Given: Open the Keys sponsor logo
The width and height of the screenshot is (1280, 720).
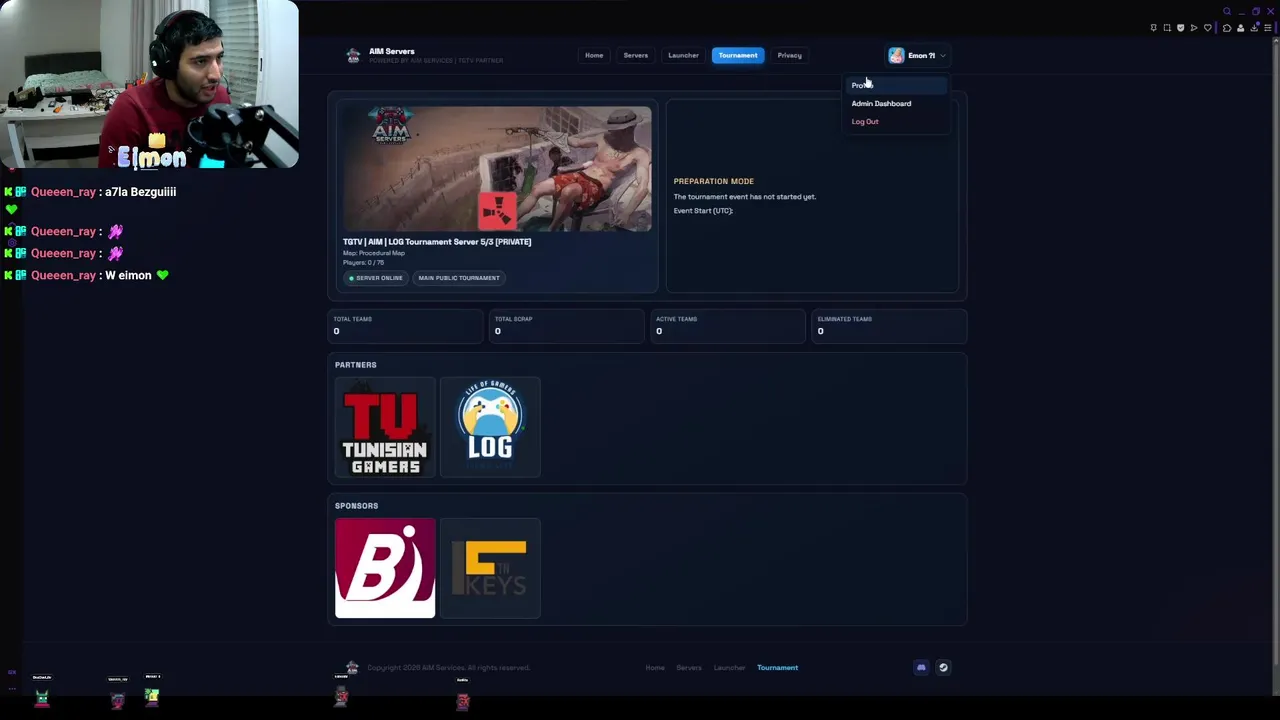Looking at the screenshot, I should point(490,568).
